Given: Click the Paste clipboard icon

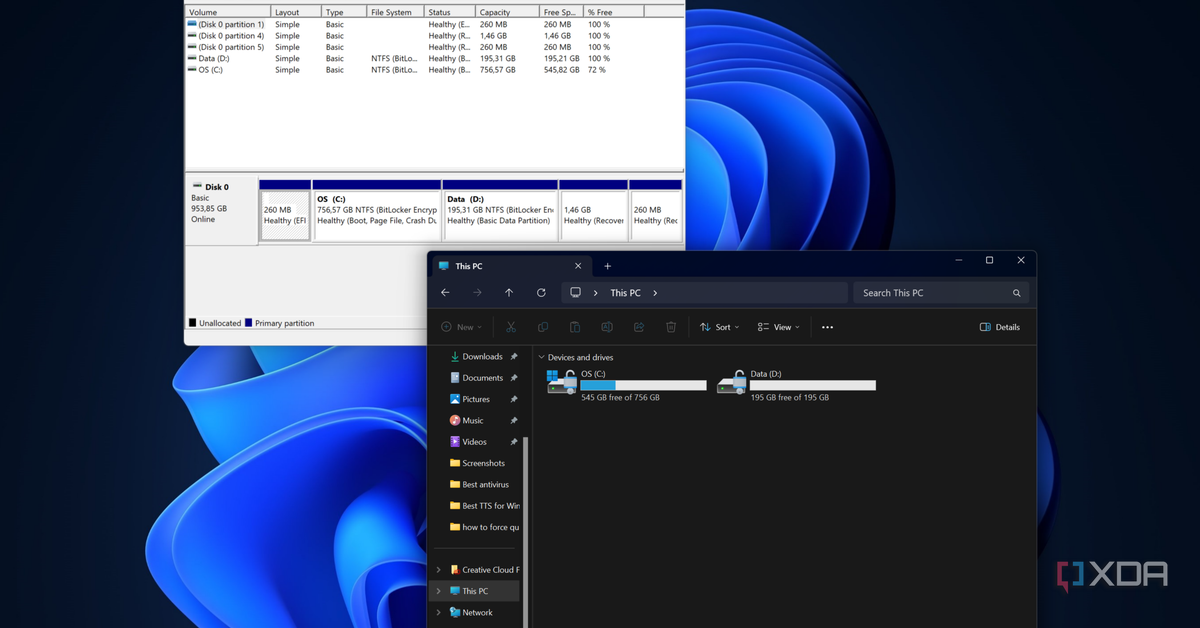Looking at the screenshot, I should 575,327.
